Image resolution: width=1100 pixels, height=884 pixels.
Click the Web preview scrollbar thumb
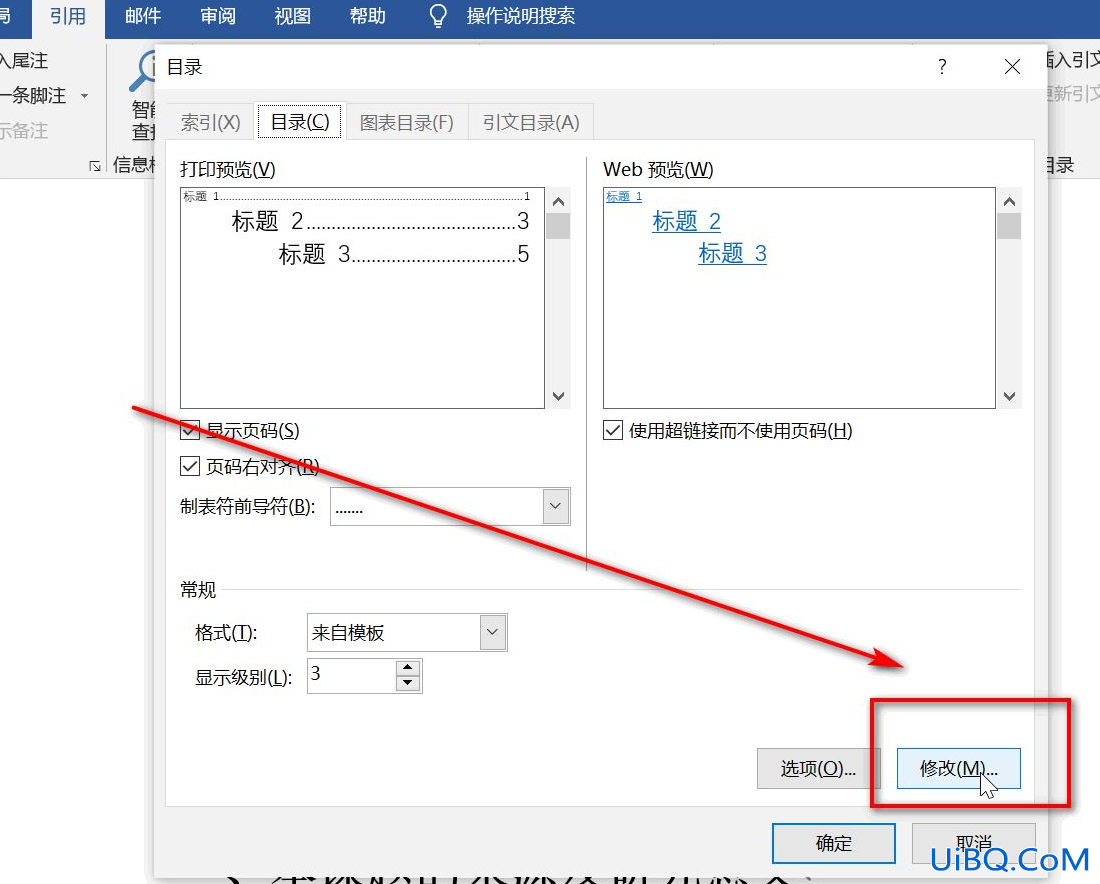(1009, 226)
